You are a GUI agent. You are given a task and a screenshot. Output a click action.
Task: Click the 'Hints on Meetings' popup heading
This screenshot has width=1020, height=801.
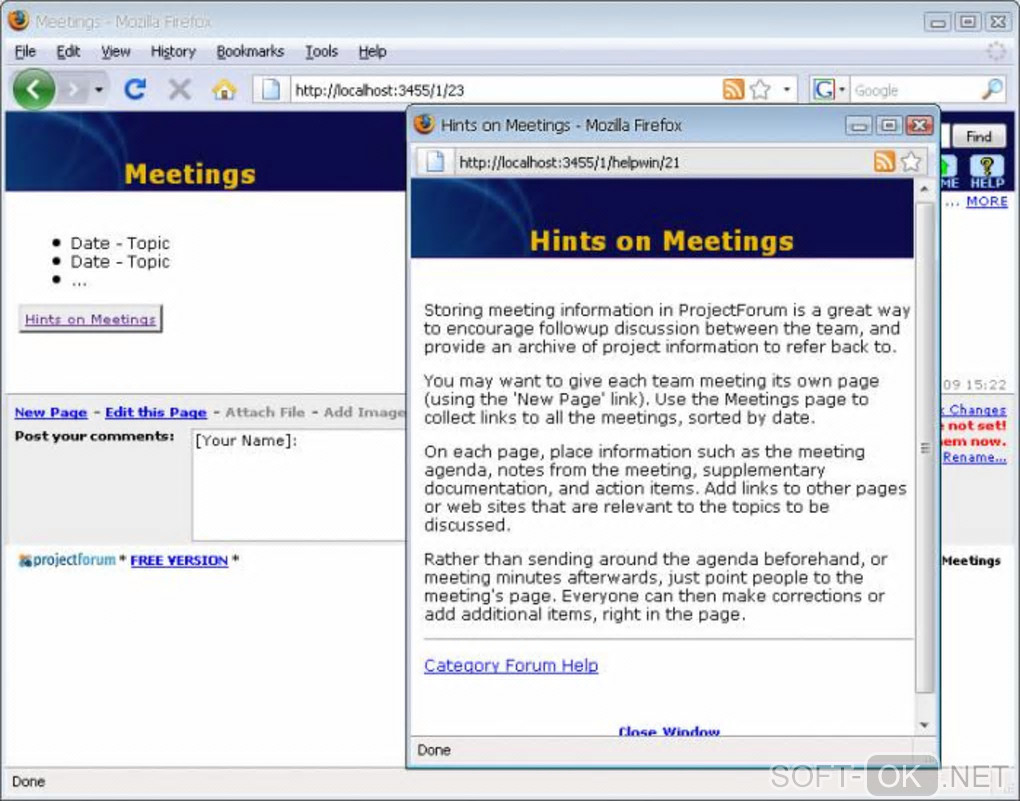click(662, 241)
